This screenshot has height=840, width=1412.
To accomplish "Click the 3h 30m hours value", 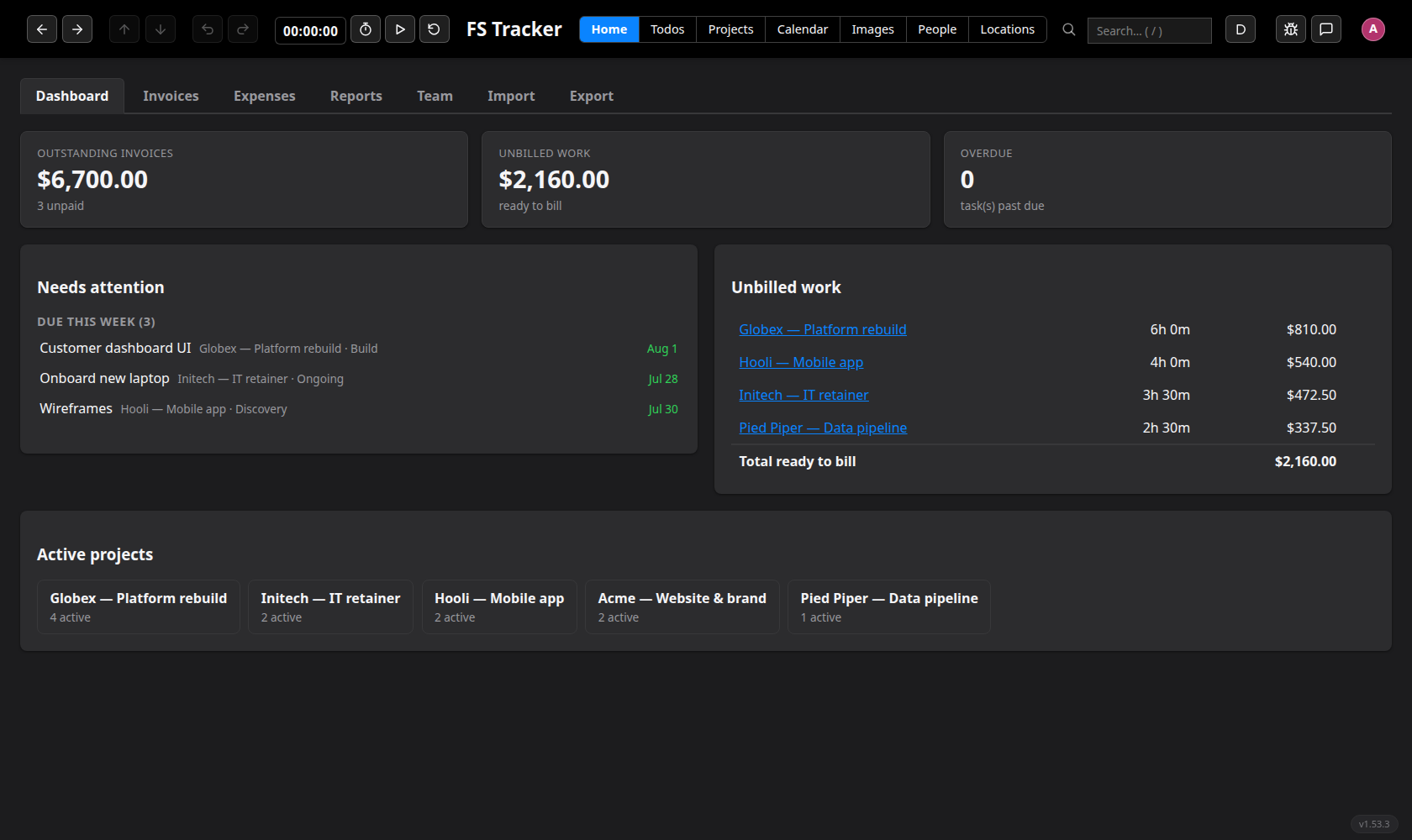I will click(1166, 395).
